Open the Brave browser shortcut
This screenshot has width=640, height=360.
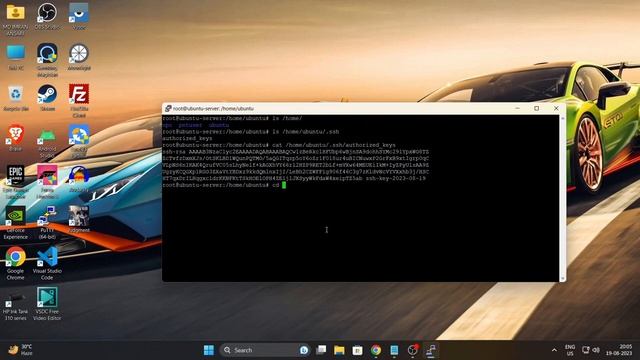click(x=16, y=138)
